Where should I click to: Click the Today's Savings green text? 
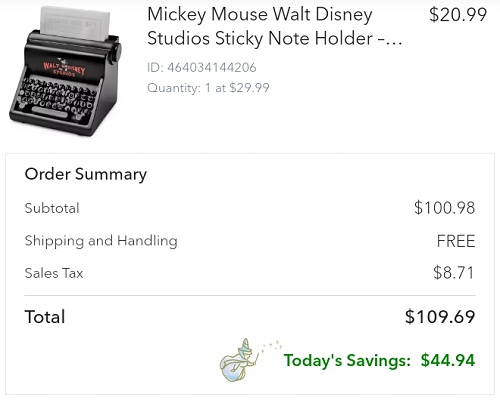pos(347,360)
